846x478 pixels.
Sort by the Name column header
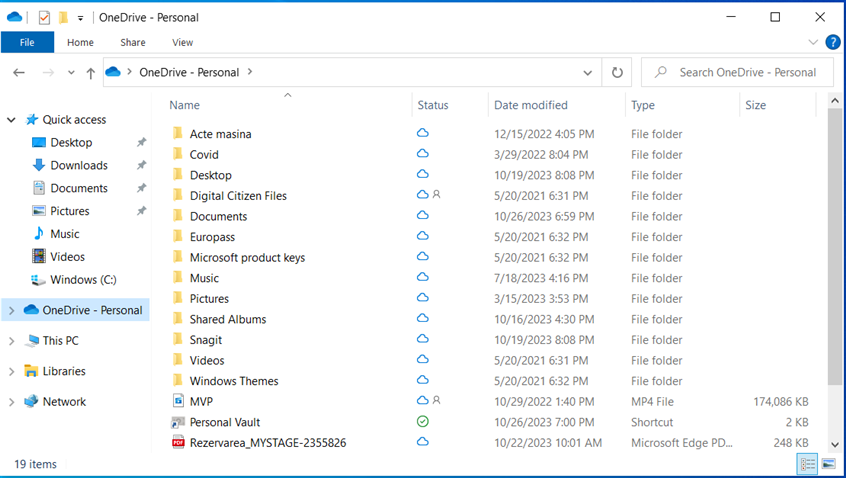(185, 105)
